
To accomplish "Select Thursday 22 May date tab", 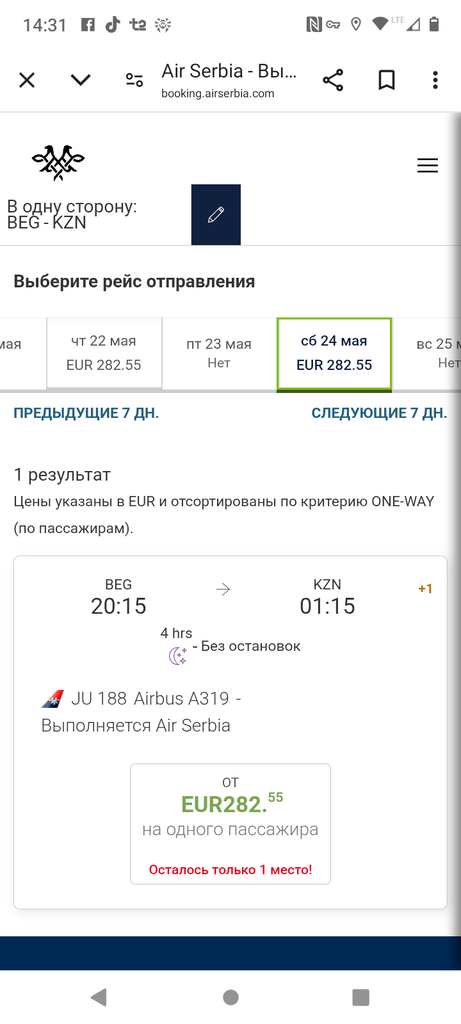I will click(x=104, y=353).
